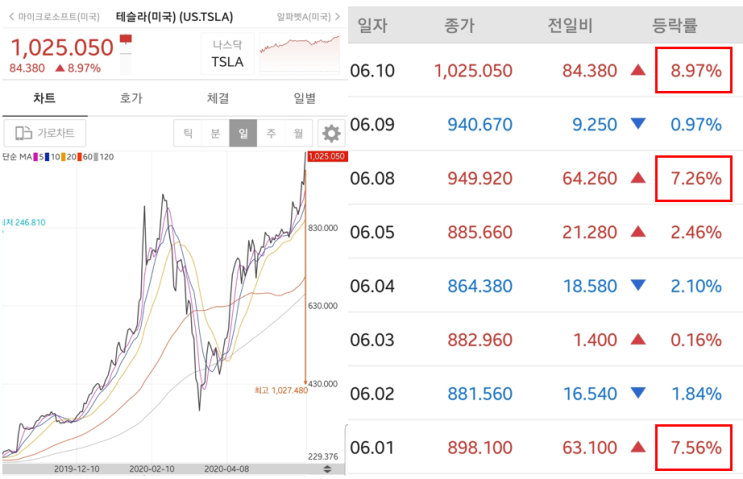Click the down arrow in 06.09 row

click(x=638, y=124)
